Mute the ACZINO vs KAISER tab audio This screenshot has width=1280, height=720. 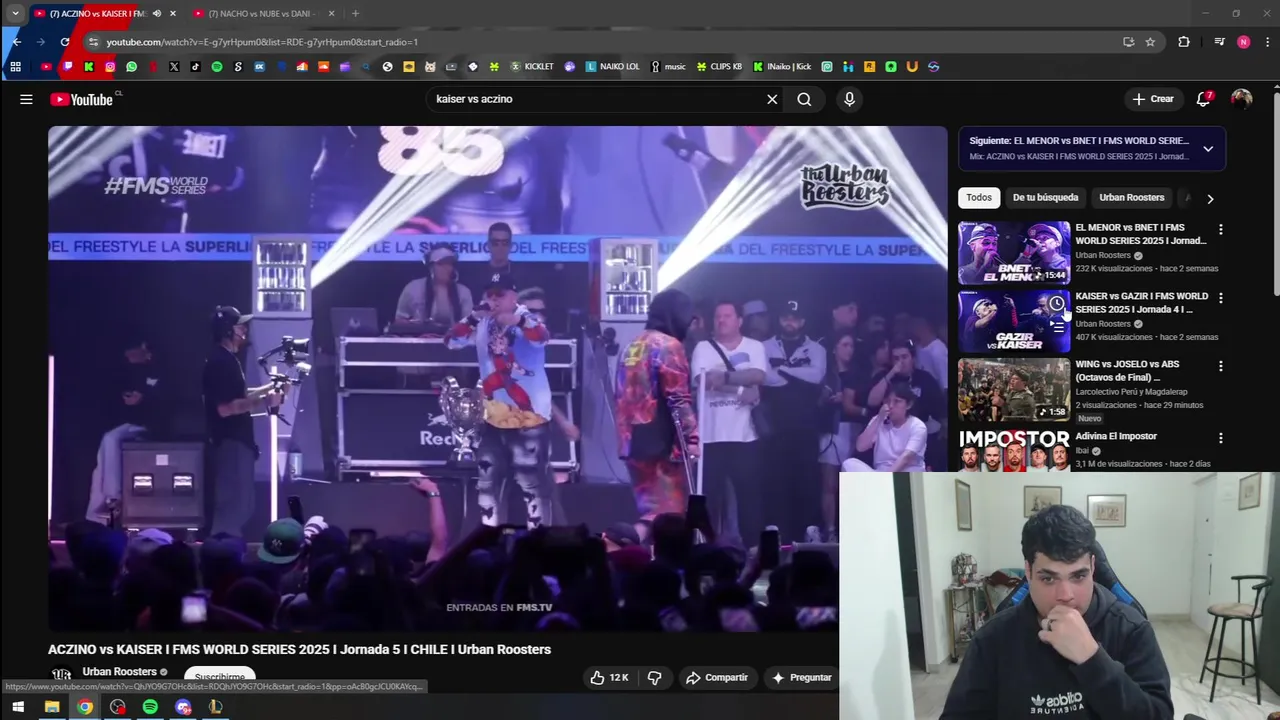(156, 13)
